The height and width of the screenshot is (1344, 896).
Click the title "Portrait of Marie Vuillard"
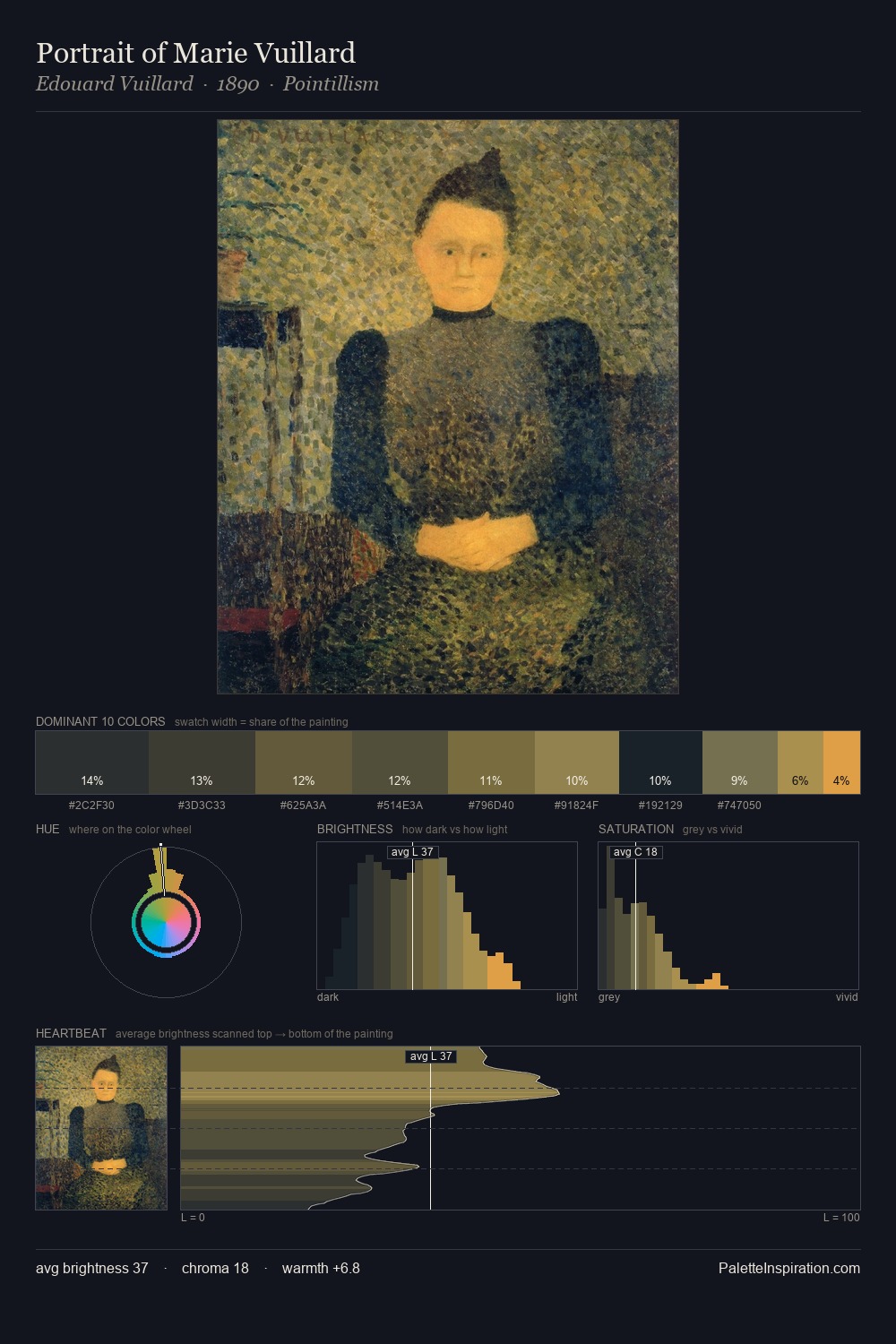[x=195, y=53]
